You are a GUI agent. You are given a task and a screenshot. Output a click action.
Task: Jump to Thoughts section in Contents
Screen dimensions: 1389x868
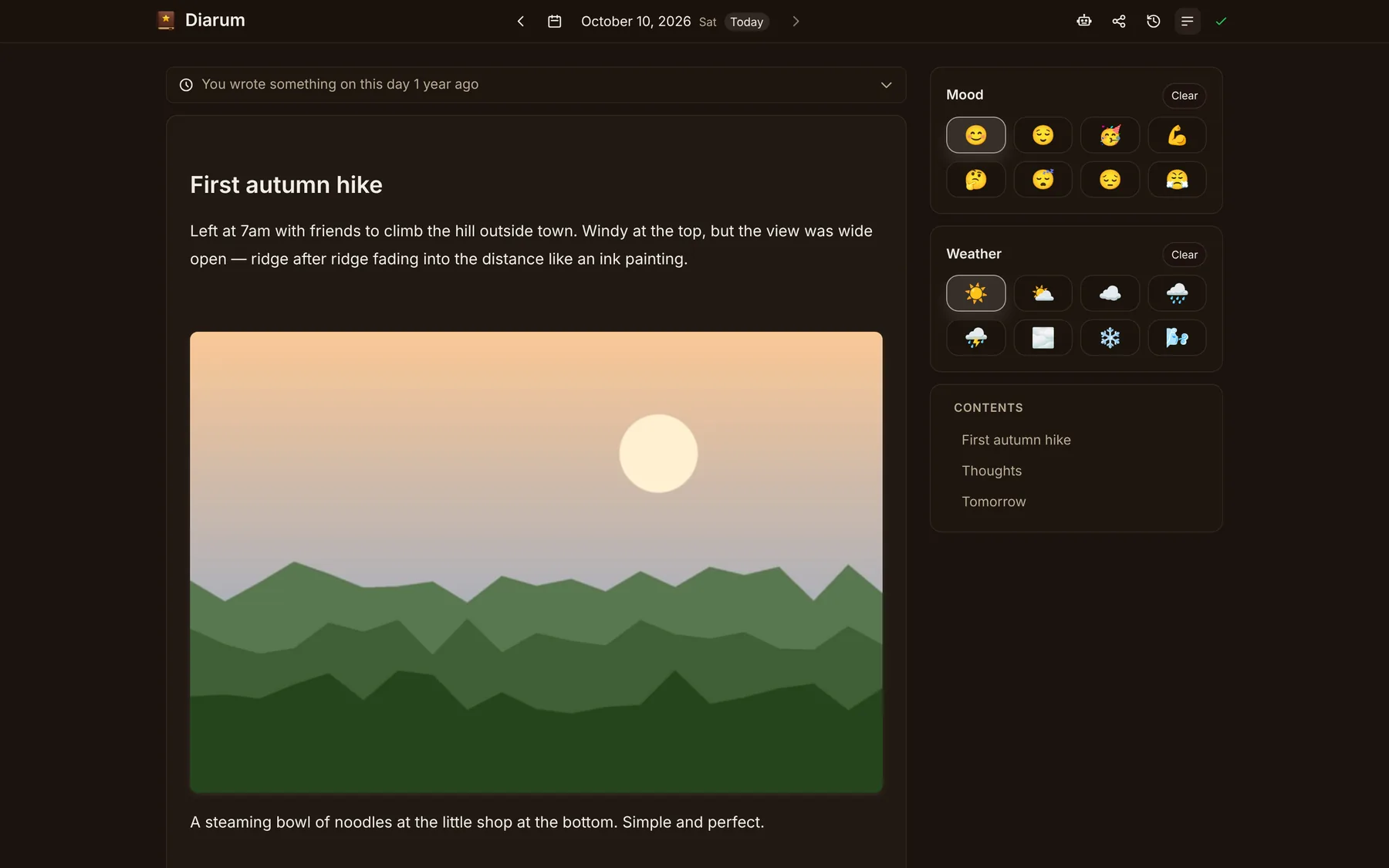point(992,471)
